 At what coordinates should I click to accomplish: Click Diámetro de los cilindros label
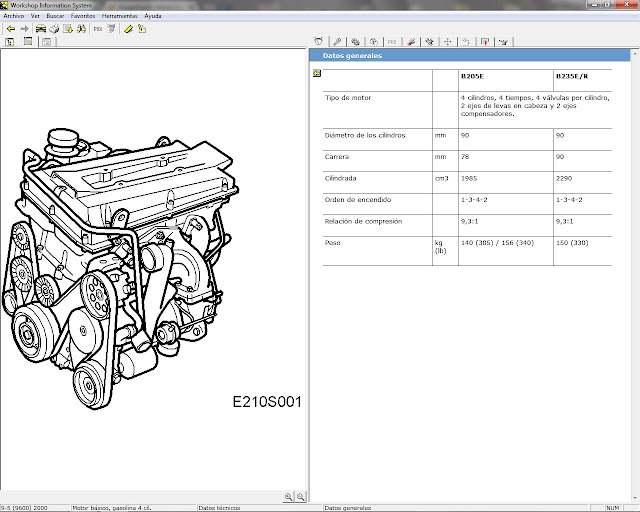tap(365, 135)
